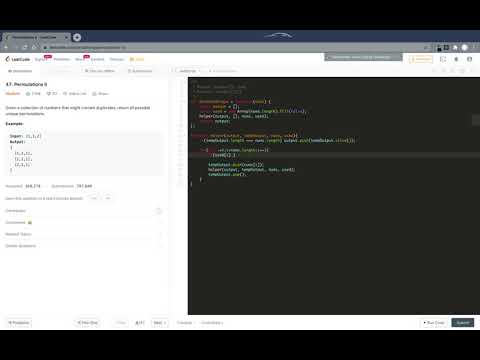Go back in the browser
Viewport: 480px width, 360px height.
click(6, 47)
